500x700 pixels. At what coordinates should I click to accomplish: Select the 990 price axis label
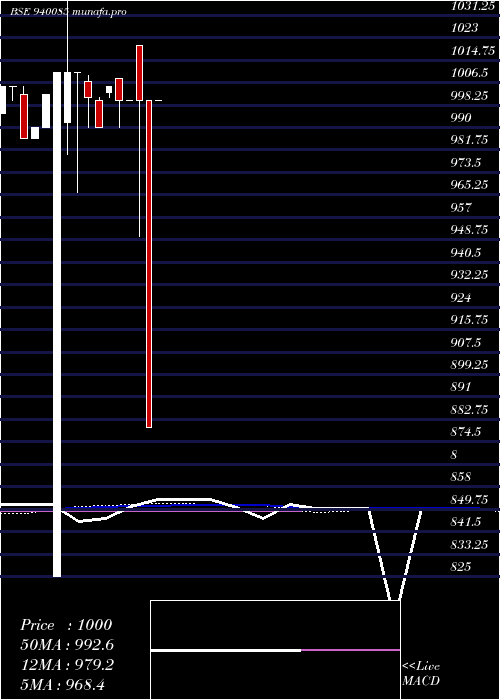click(461, 117)
